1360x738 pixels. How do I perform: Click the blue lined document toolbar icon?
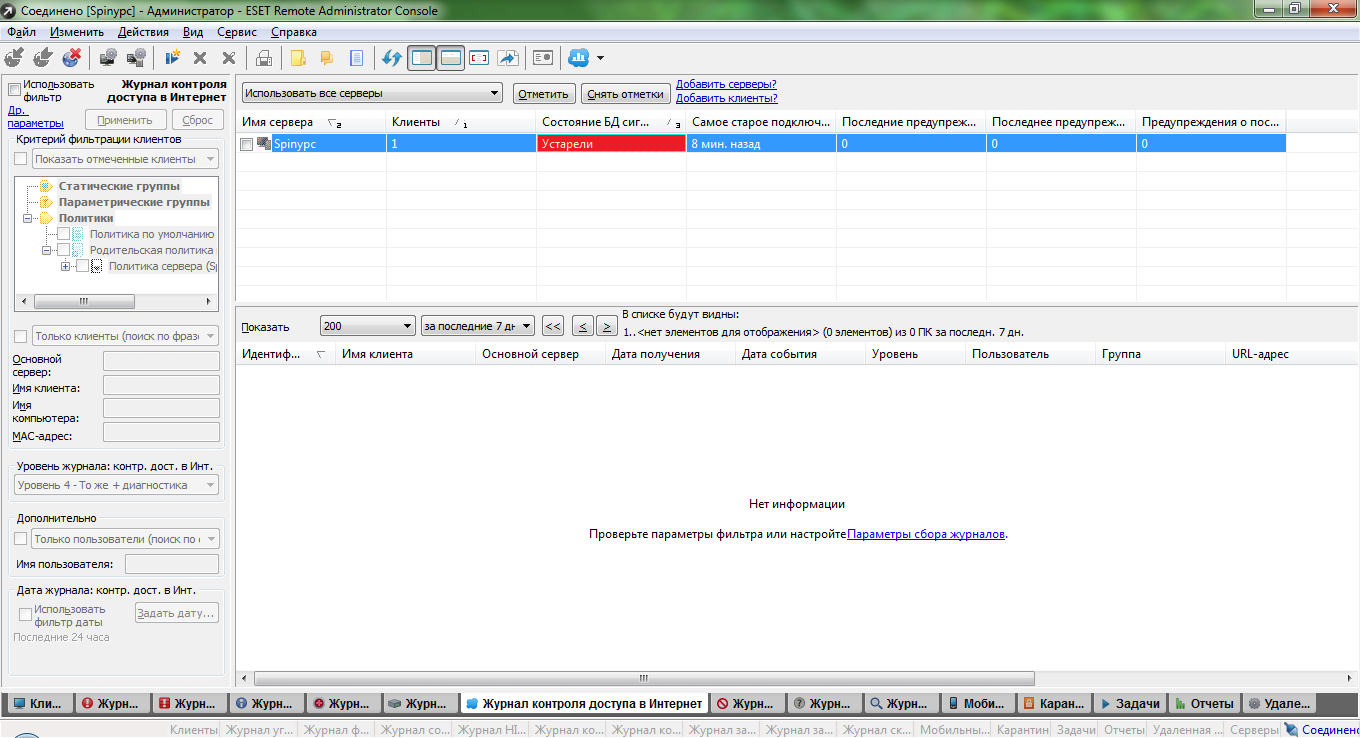(x=355, y=58)
